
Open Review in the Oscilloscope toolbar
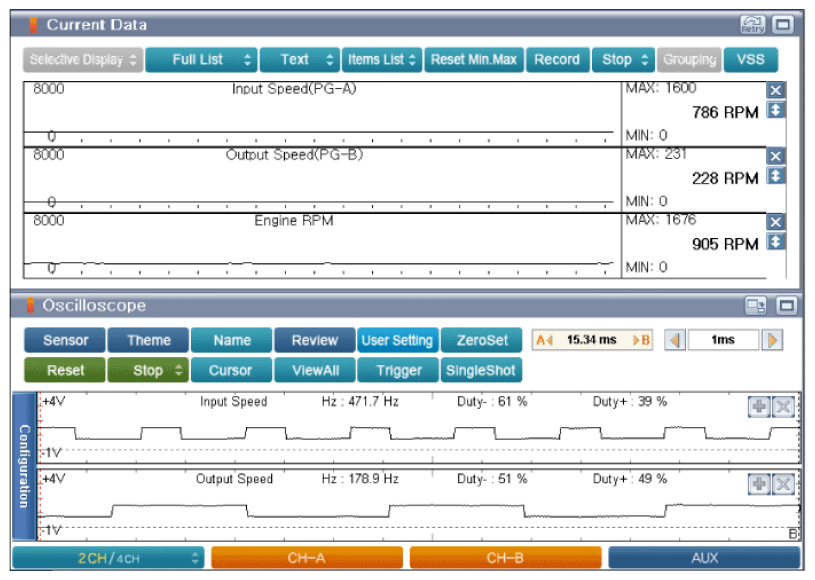pyautogui.click(x=315, y=340)
